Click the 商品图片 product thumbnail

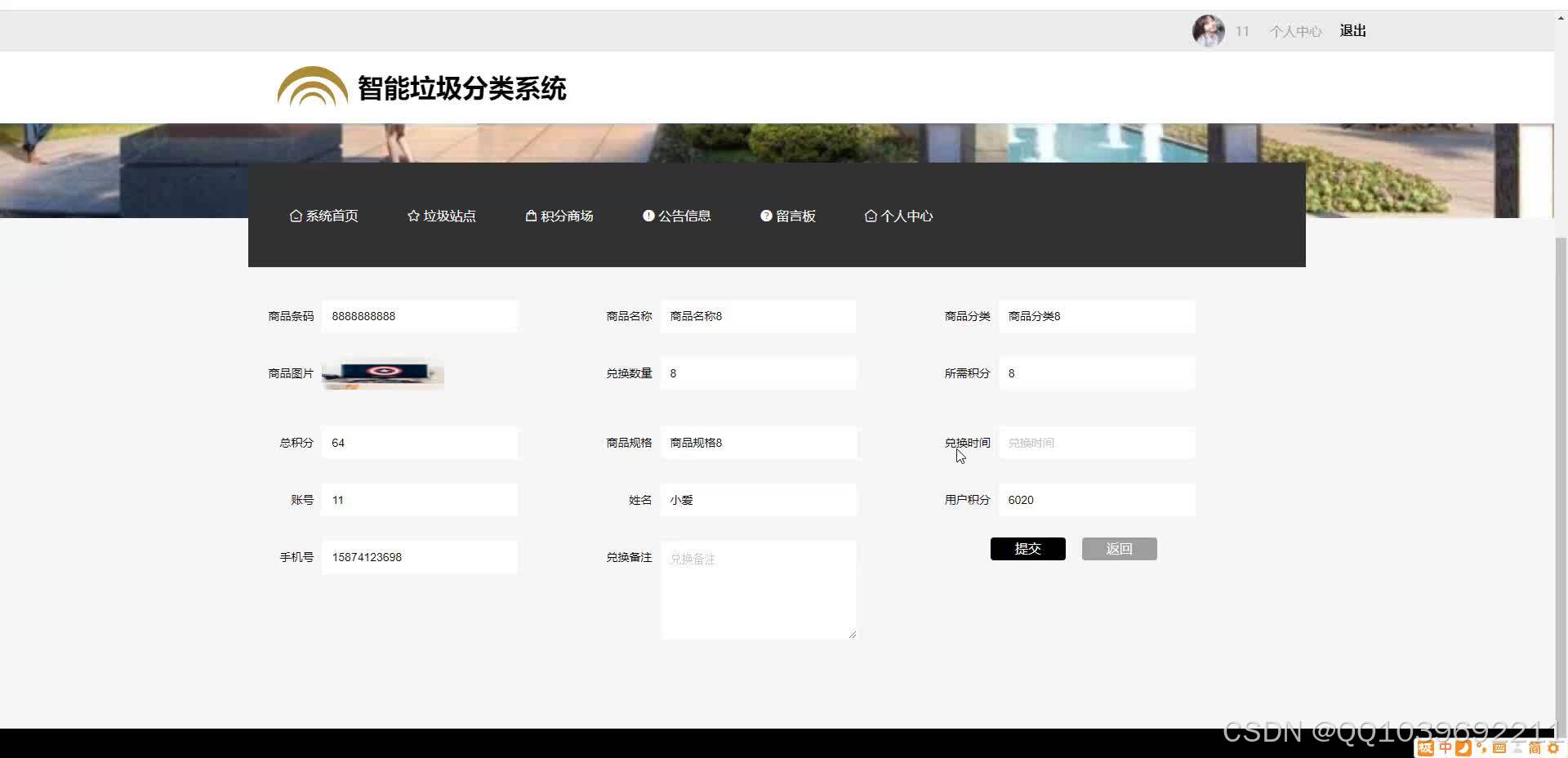[x=382, y=373]
